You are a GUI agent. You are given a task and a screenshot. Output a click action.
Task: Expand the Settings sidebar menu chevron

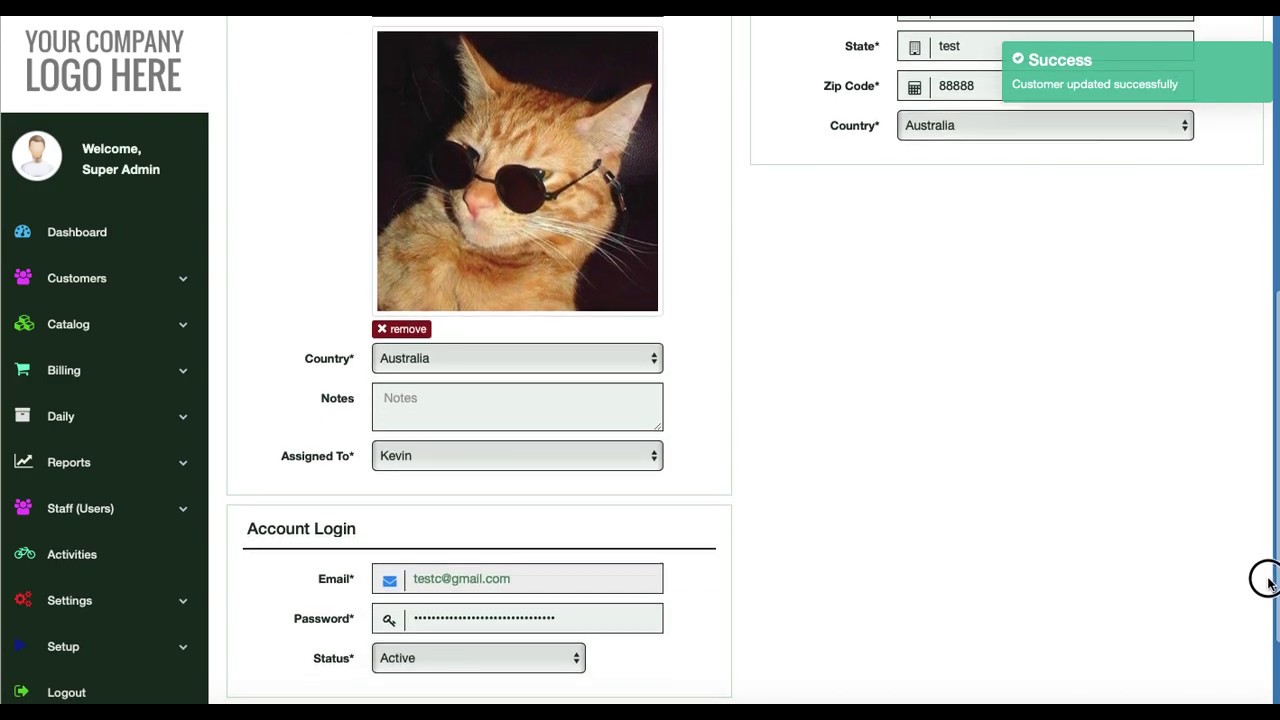click(183, 601)
